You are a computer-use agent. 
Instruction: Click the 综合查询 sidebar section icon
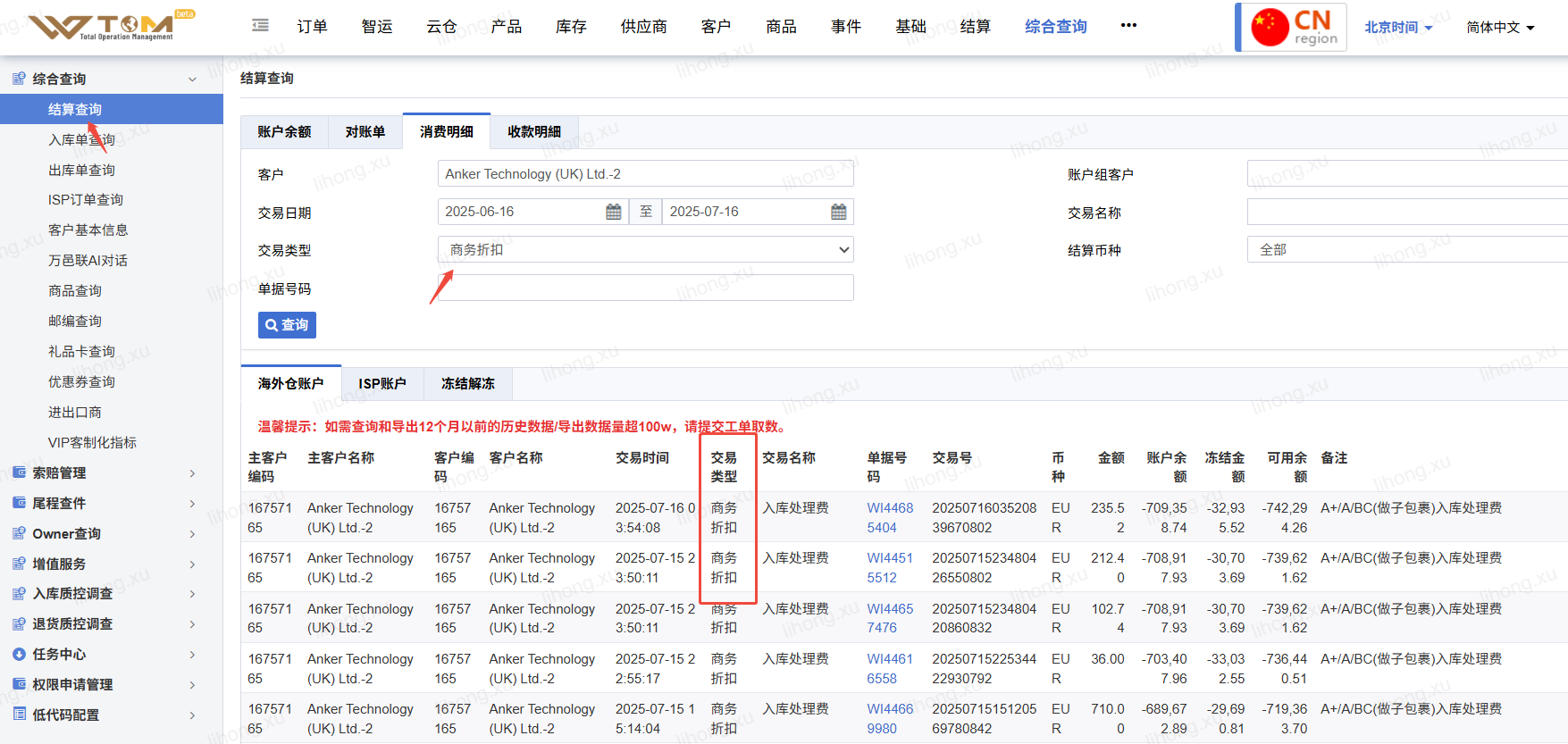[19, 79]
